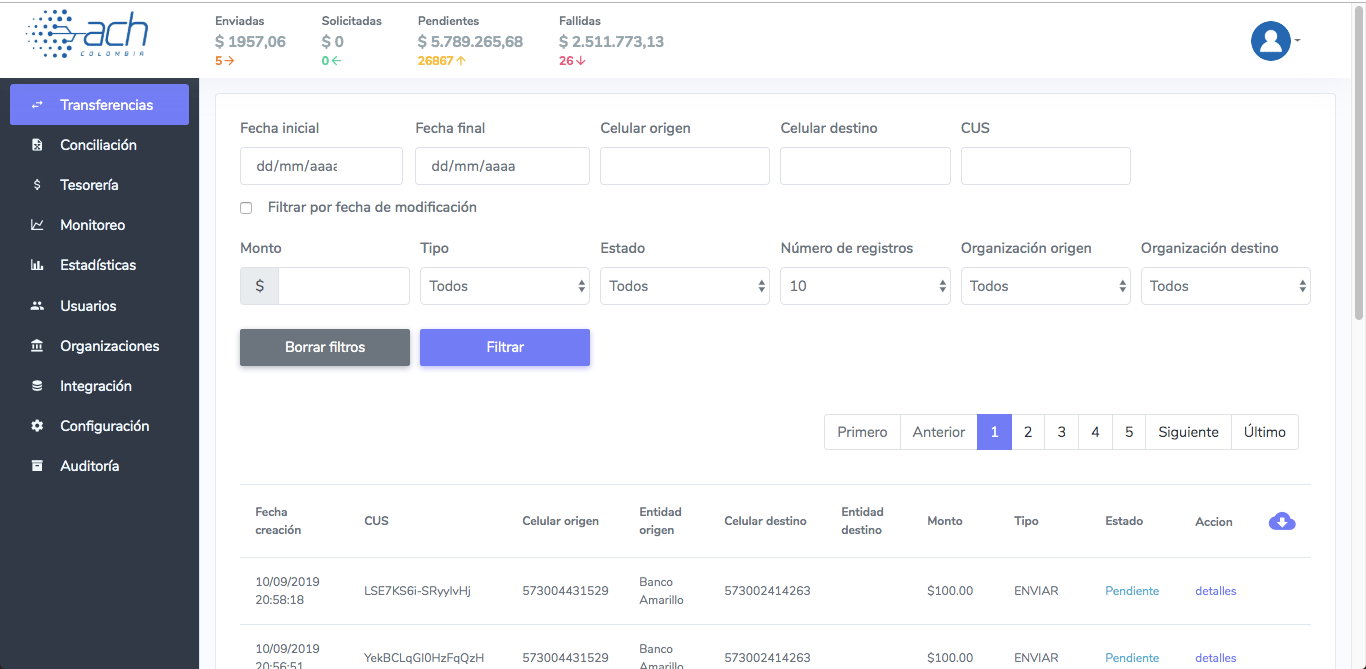
Task: Open the user avatar profile menu
Action: click(x=1271, y=41)
